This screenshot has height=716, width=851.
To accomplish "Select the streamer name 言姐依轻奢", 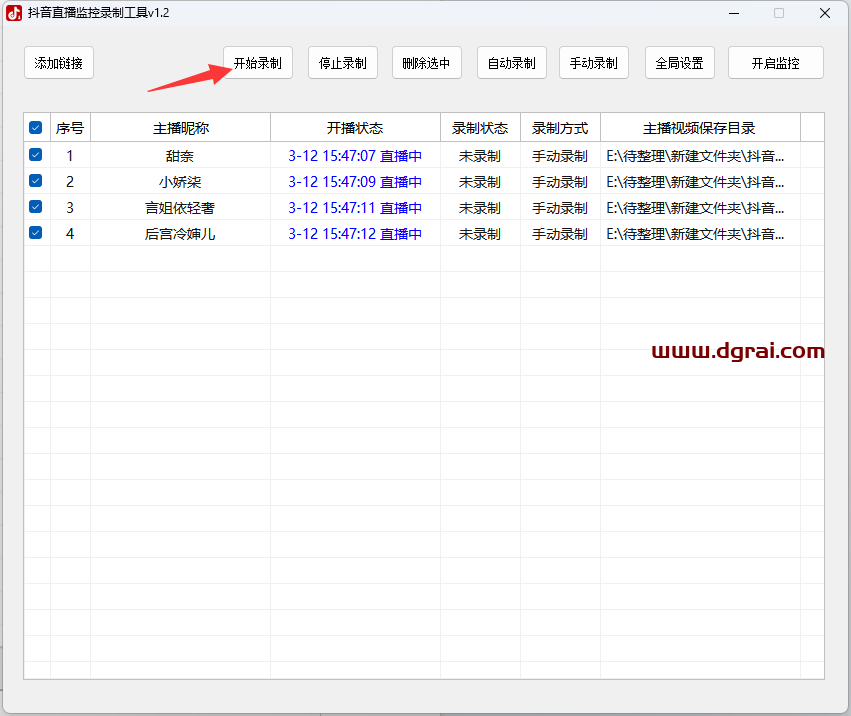I will (x=180, y=208).
